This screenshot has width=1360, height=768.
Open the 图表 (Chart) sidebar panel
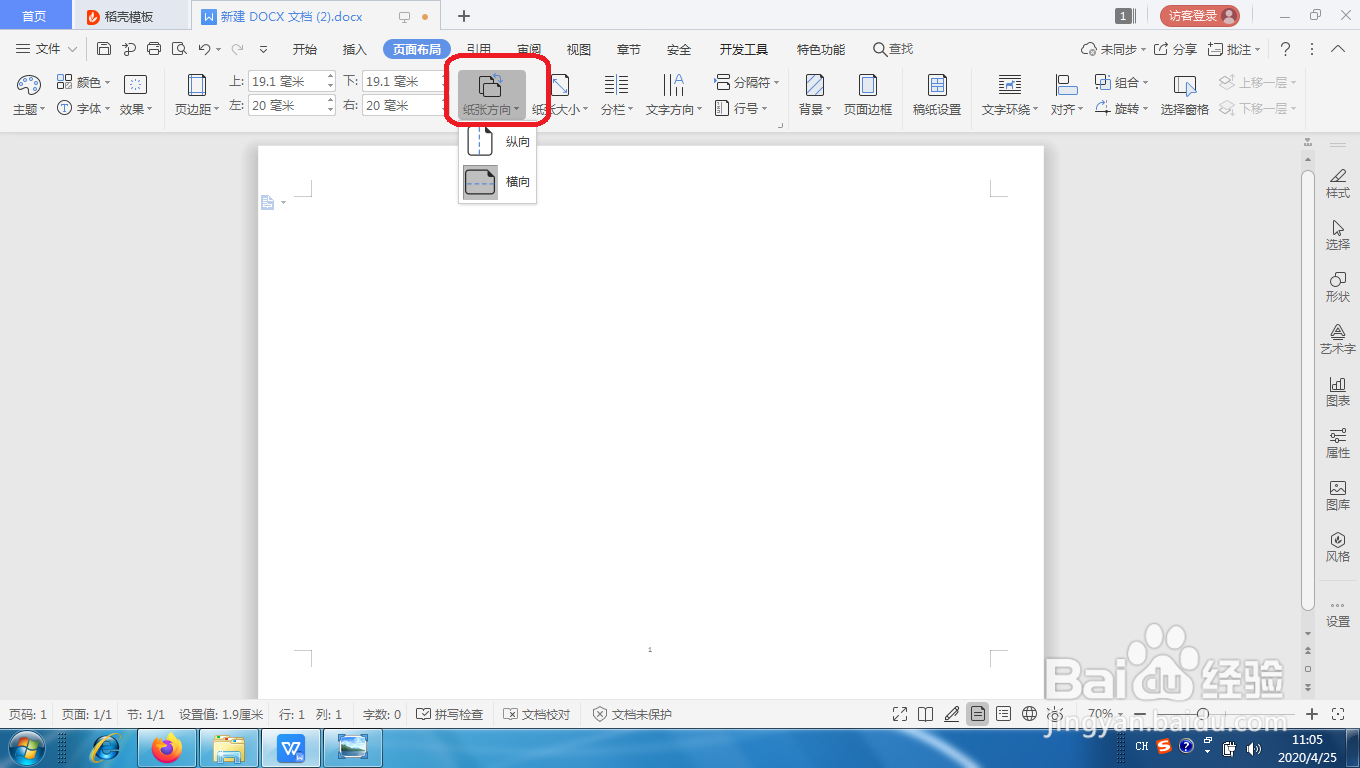point(1338,391)
